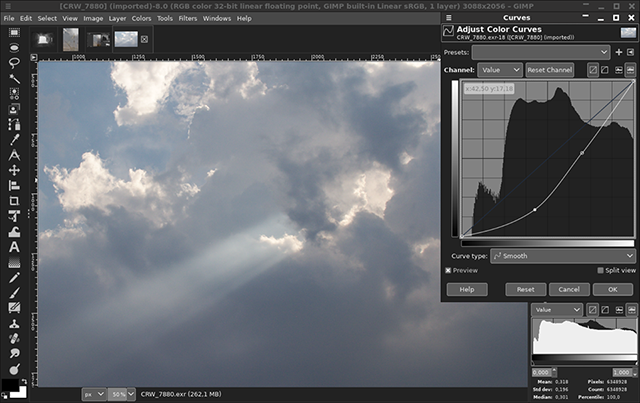
Task: Open presets manage menu icon
Action: 631,52
